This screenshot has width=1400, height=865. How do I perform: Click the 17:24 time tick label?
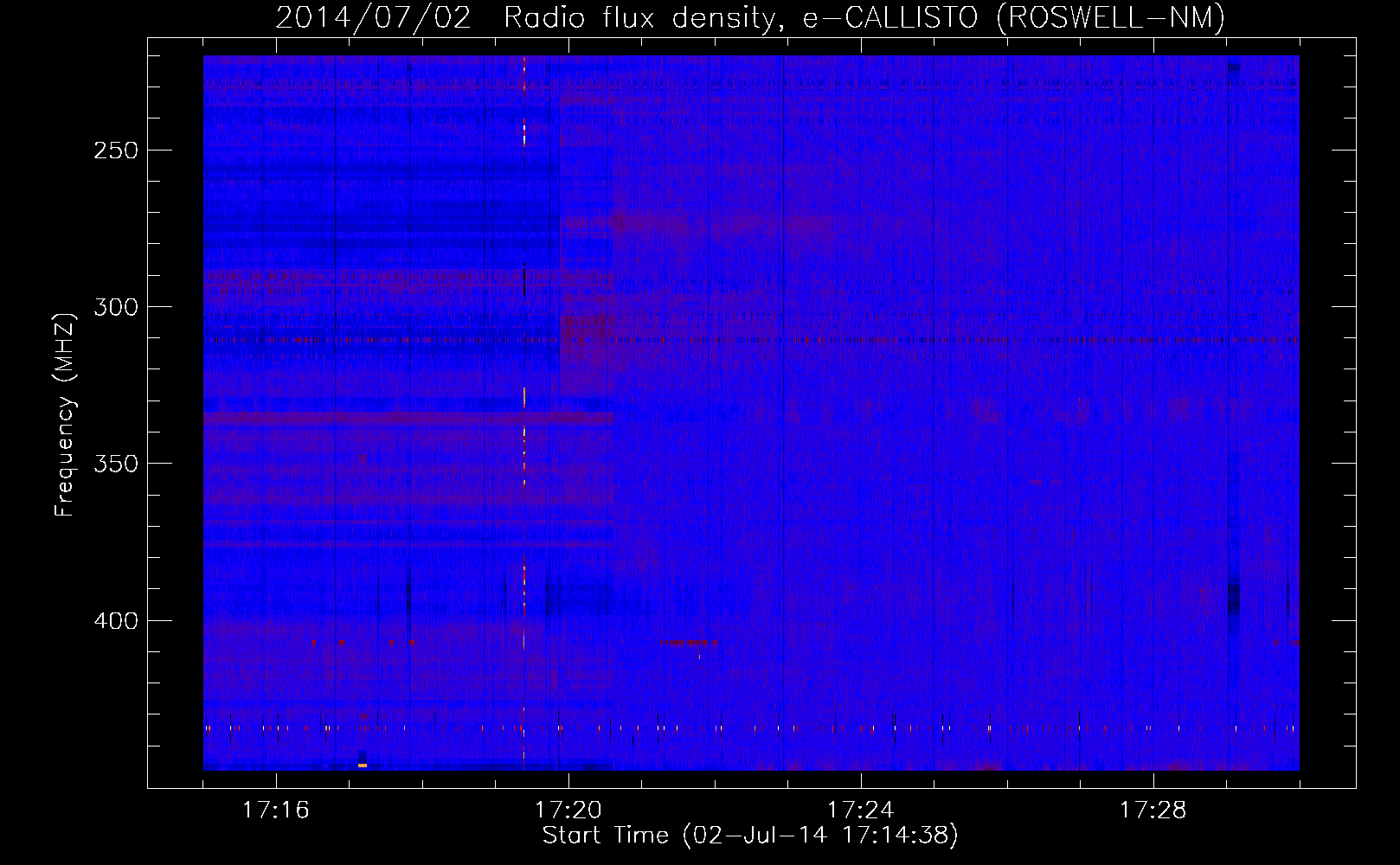(x=861, y=811)
